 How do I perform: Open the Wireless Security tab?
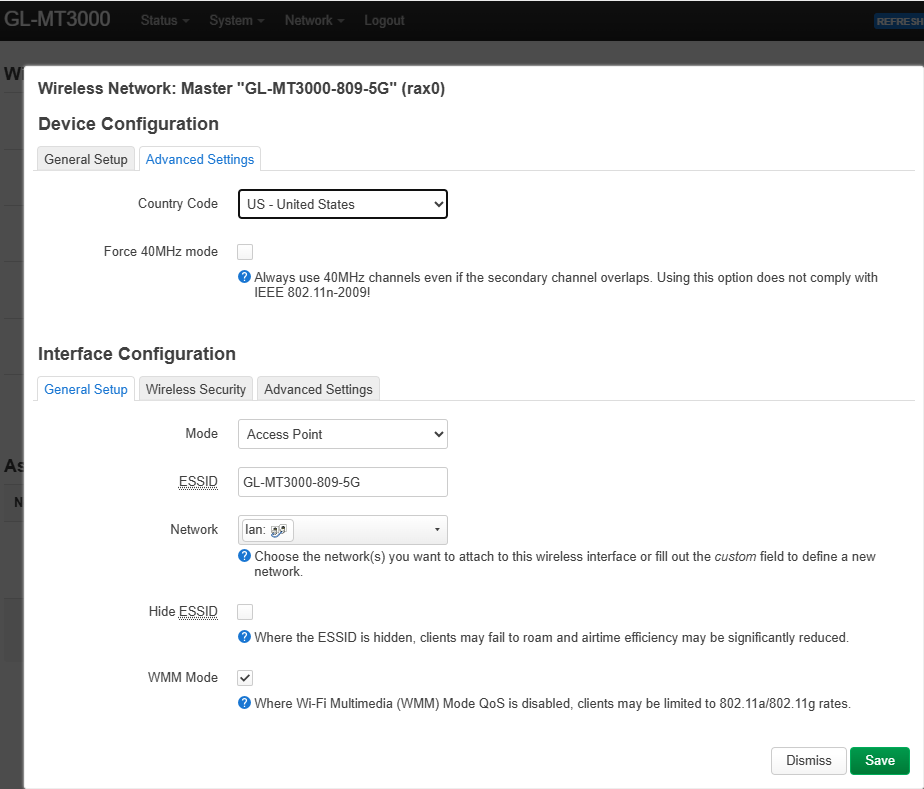[196, 389]
